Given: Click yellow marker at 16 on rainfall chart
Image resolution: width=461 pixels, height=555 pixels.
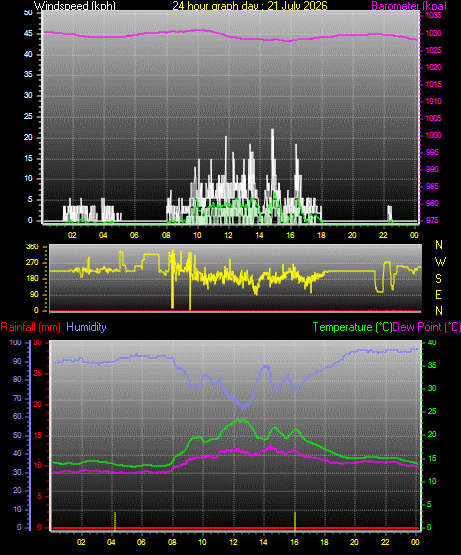Looking at the screenshot, I should click(295, 521).
